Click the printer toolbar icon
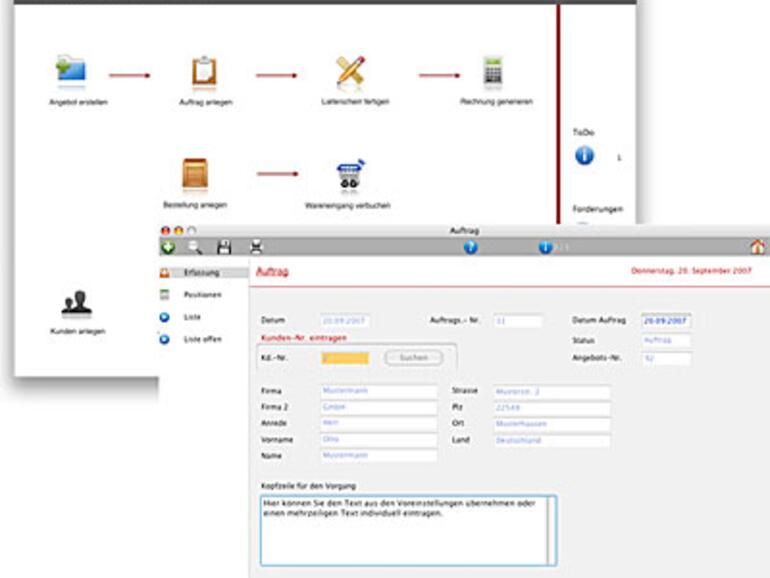Viewport: 770px width, 578px height. click(256, 247)
